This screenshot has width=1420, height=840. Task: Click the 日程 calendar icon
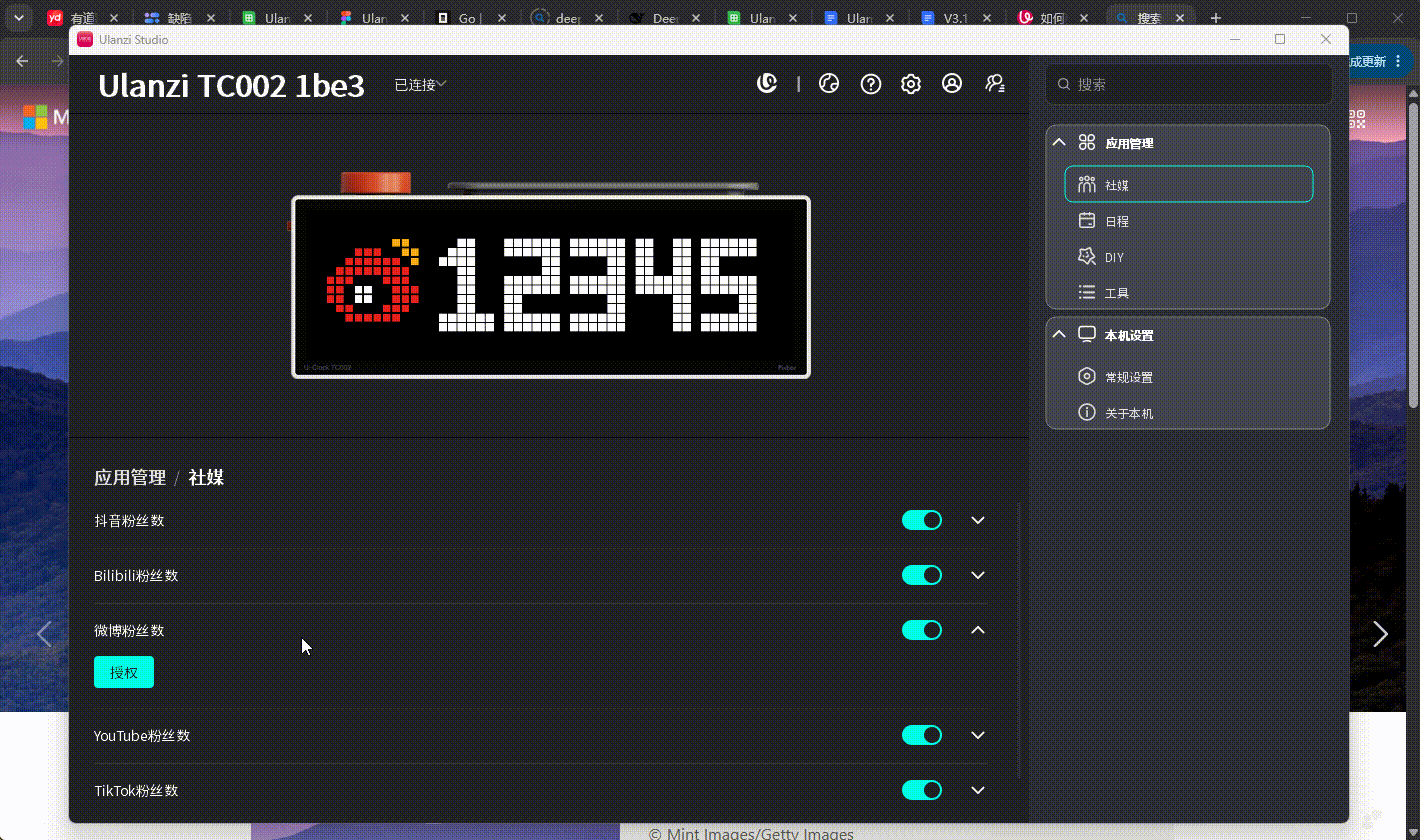coord(1087,221)
